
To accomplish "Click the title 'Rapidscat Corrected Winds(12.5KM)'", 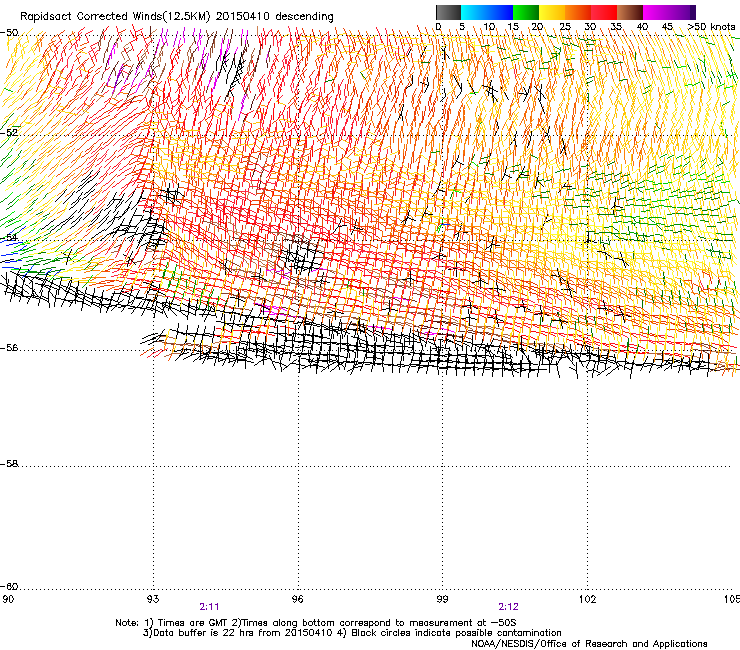I will (115, 17).
